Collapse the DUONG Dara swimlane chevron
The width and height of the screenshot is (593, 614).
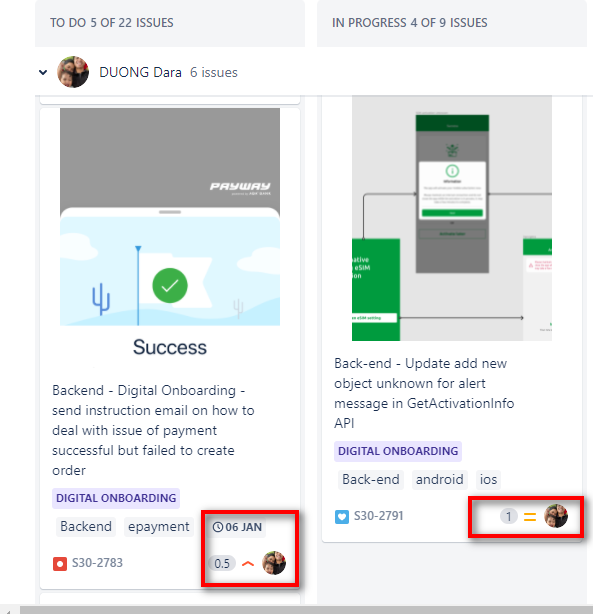coord(43,72)
